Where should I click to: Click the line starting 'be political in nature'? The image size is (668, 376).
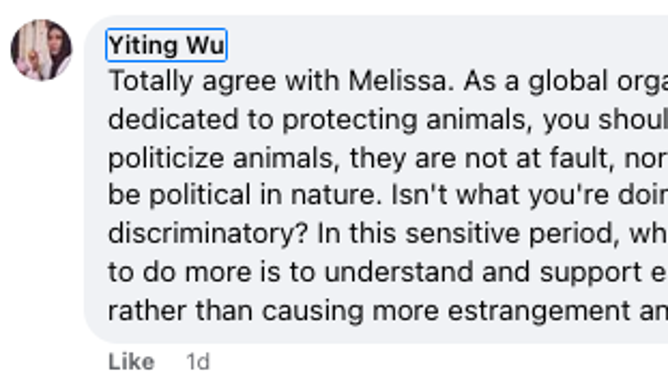(x=388, y=195)
